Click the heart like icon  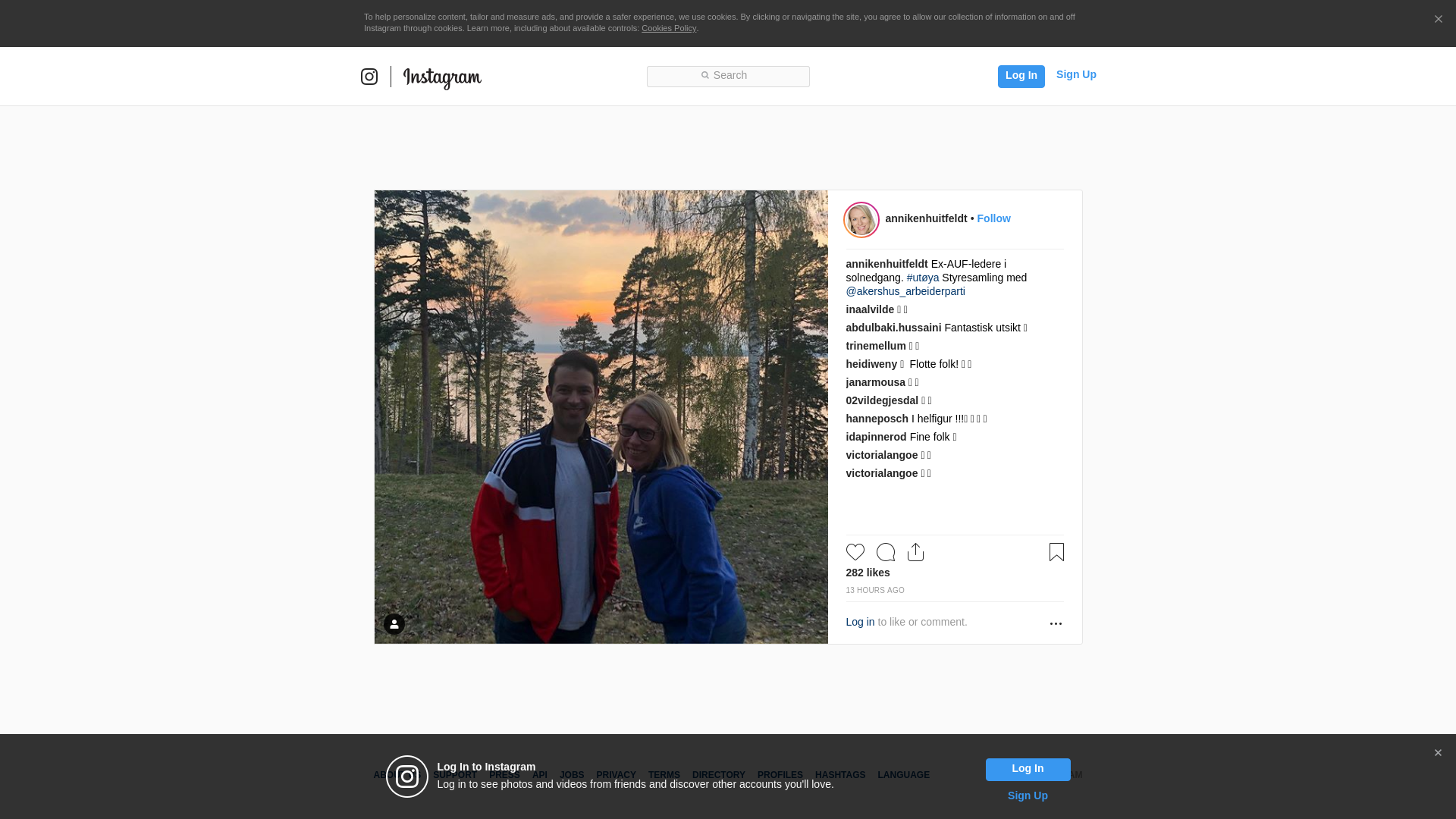[x=855, y=552]
